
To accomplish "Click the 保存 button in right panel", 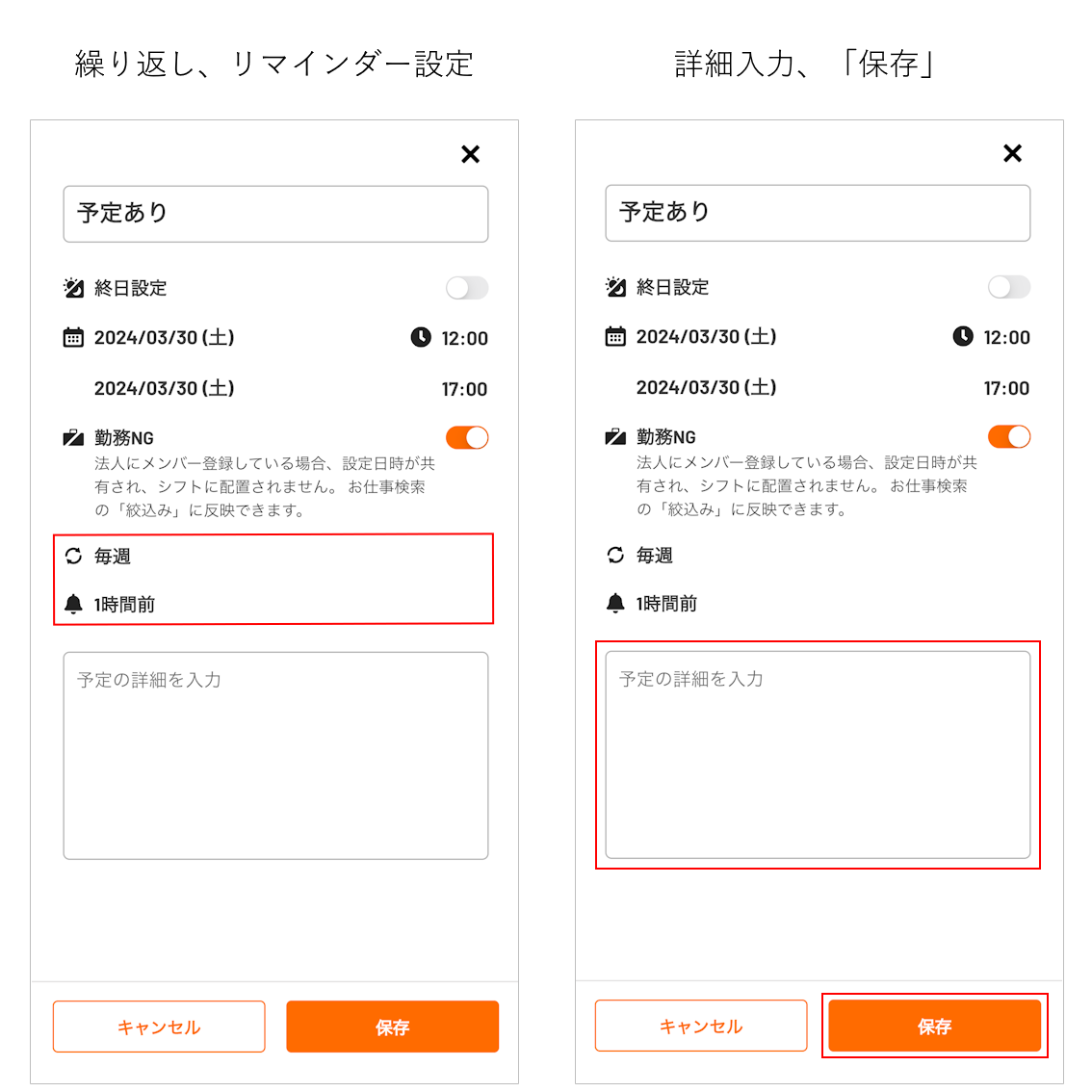I will [935, 1026].
